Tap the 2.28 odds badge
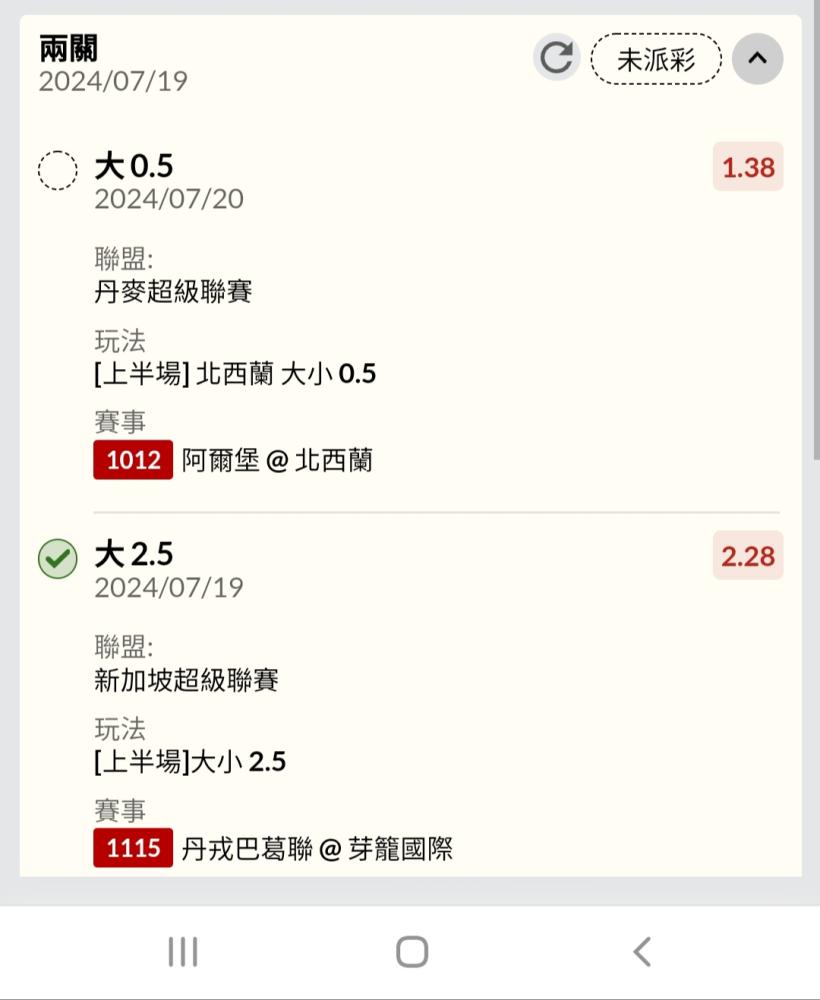Viewport: 820px width, 1000px height. click(748, 556)
